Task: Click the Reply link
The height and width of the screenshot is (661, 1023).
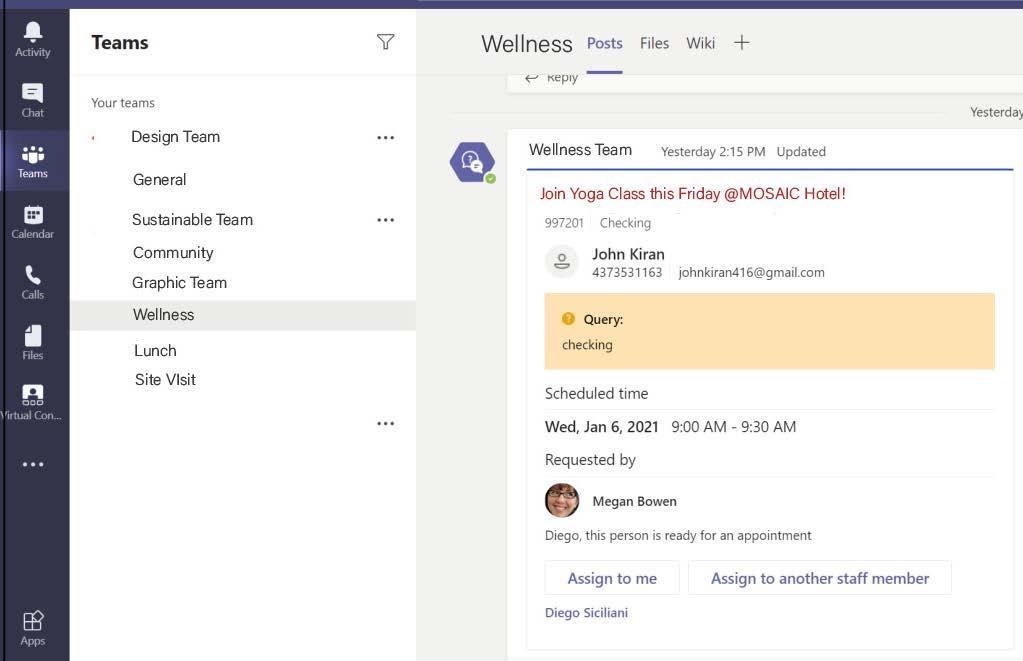Action: click(562, 78)
